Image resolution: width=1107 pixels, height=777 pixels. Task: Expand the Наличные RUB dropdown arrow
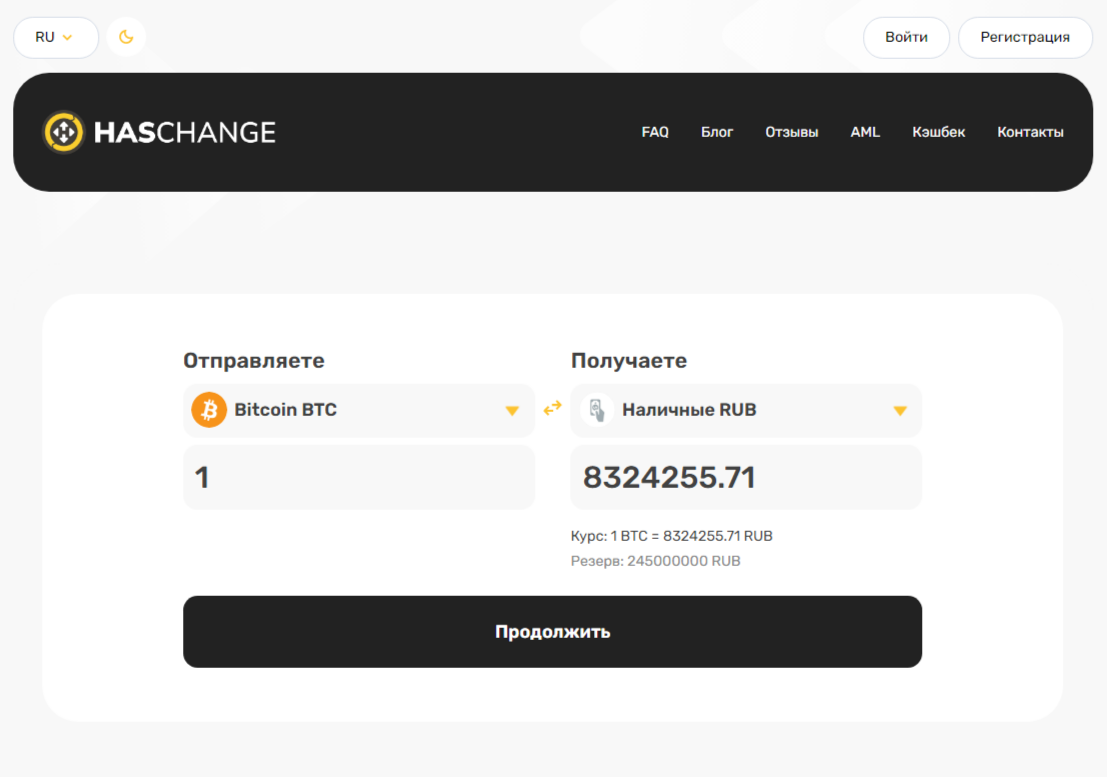tap(899, 411)
